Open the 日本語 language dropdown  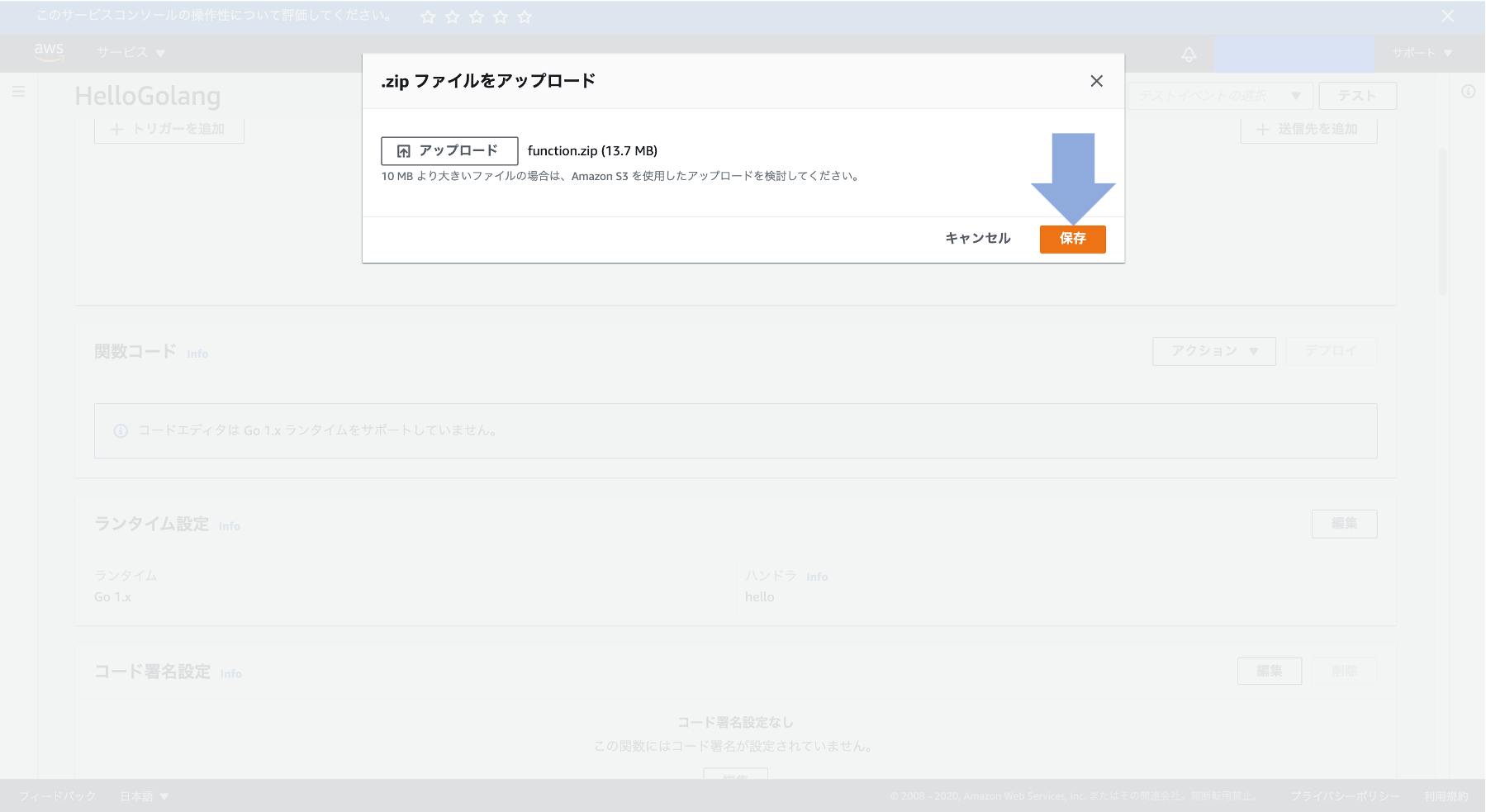[x=144, y=796]
